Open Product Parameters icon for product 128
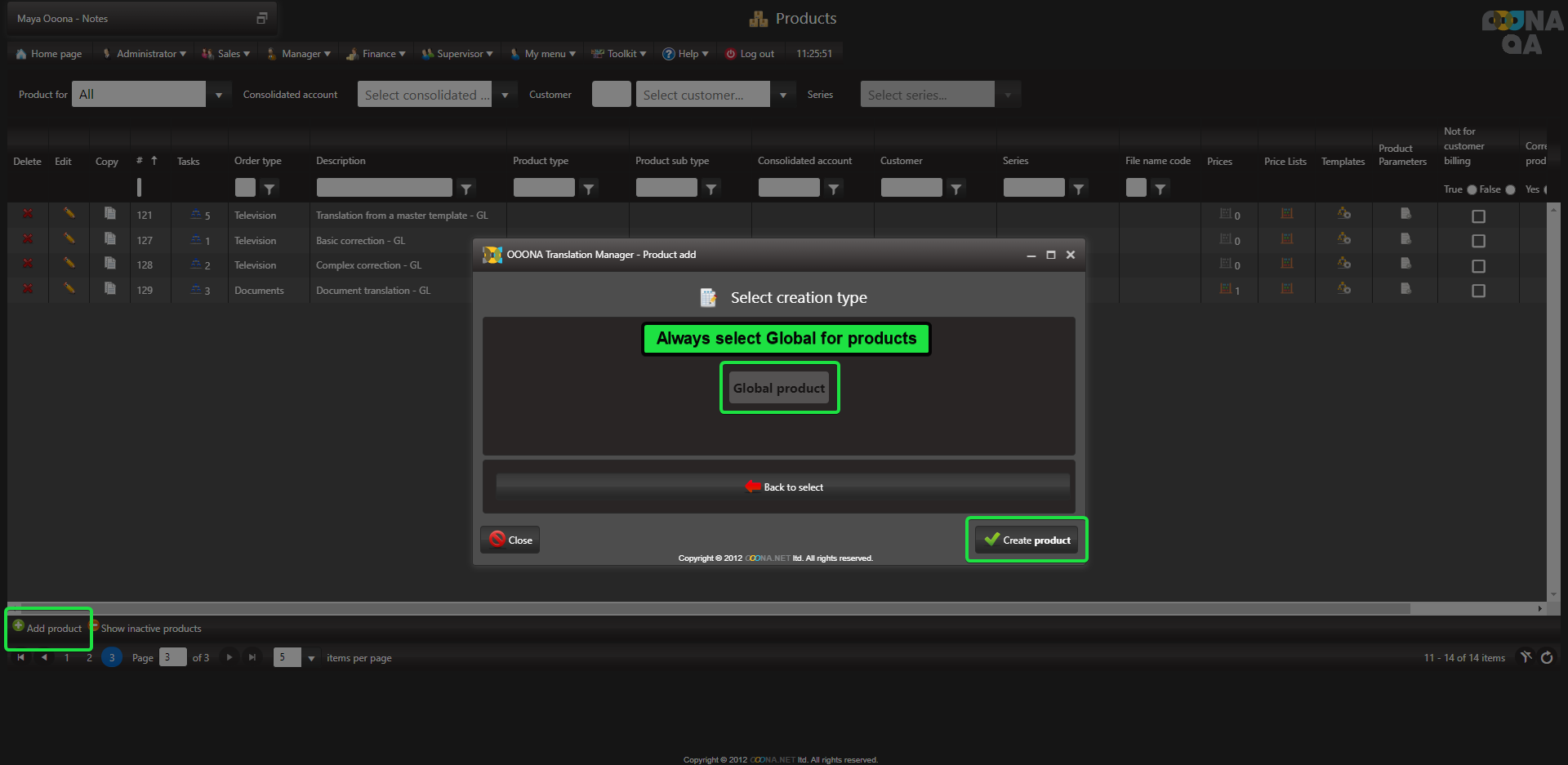The image size is (1568, 765). coord(1405,264)
